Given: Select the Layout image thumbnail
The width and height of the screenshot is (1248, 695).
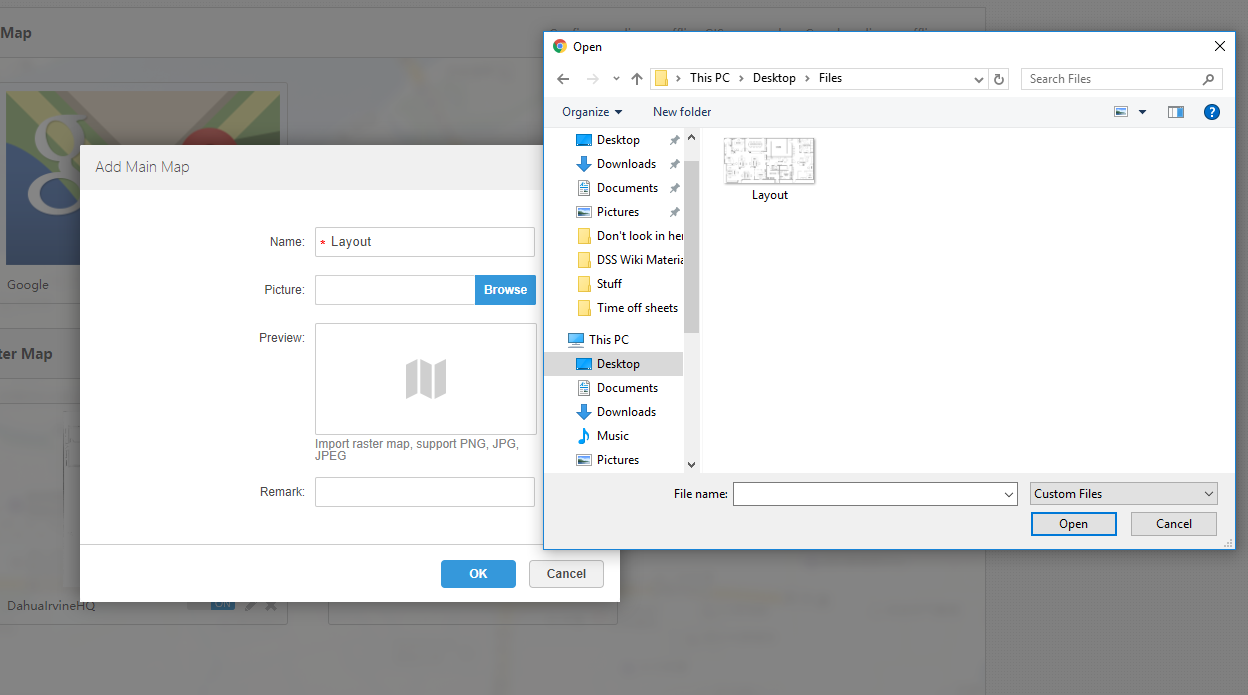Looking at the screenshot, I should tap(769, 161).
